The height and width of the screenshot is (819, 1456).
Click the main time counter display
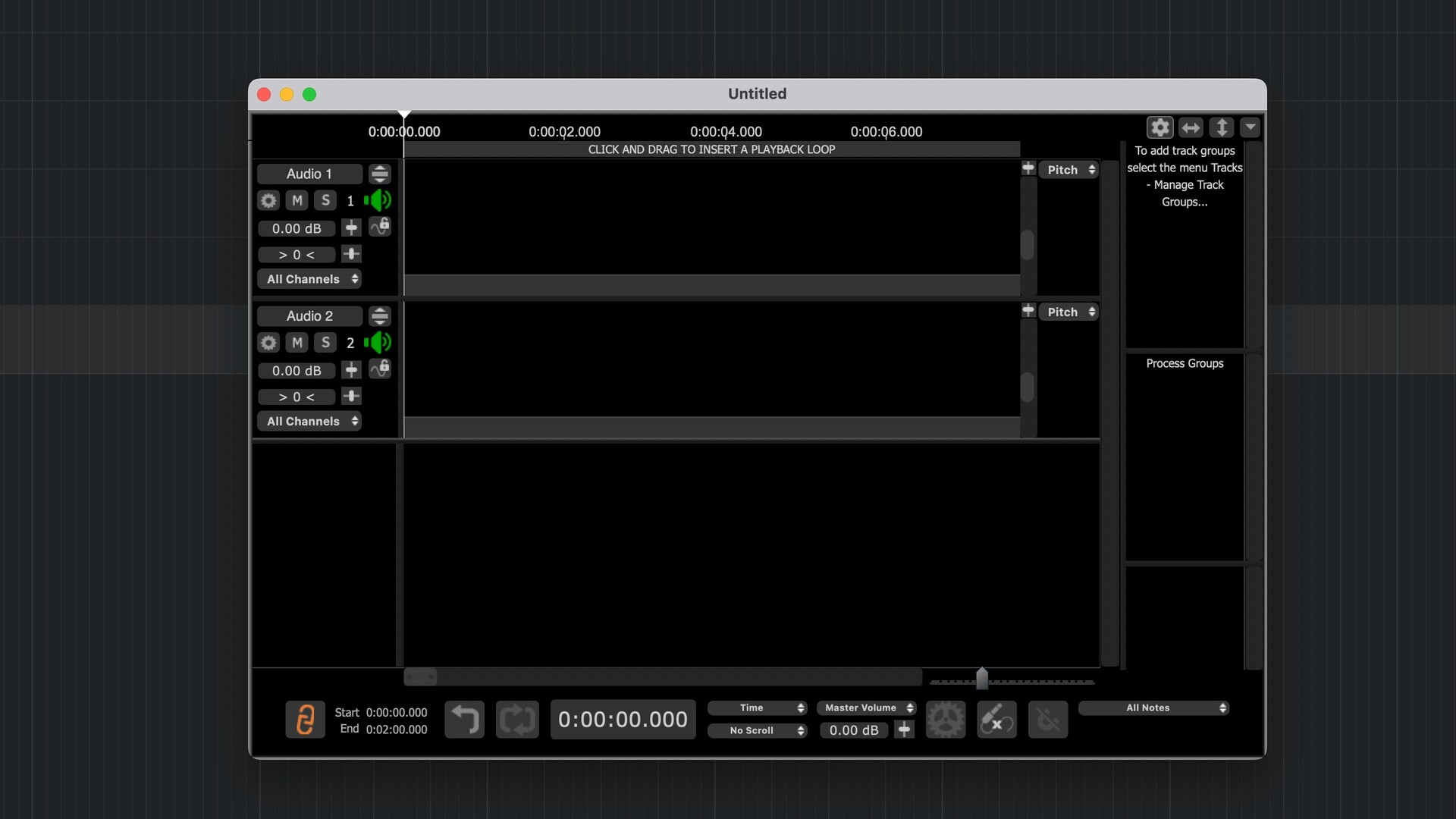pyautogui.click(x=623, y=719)
